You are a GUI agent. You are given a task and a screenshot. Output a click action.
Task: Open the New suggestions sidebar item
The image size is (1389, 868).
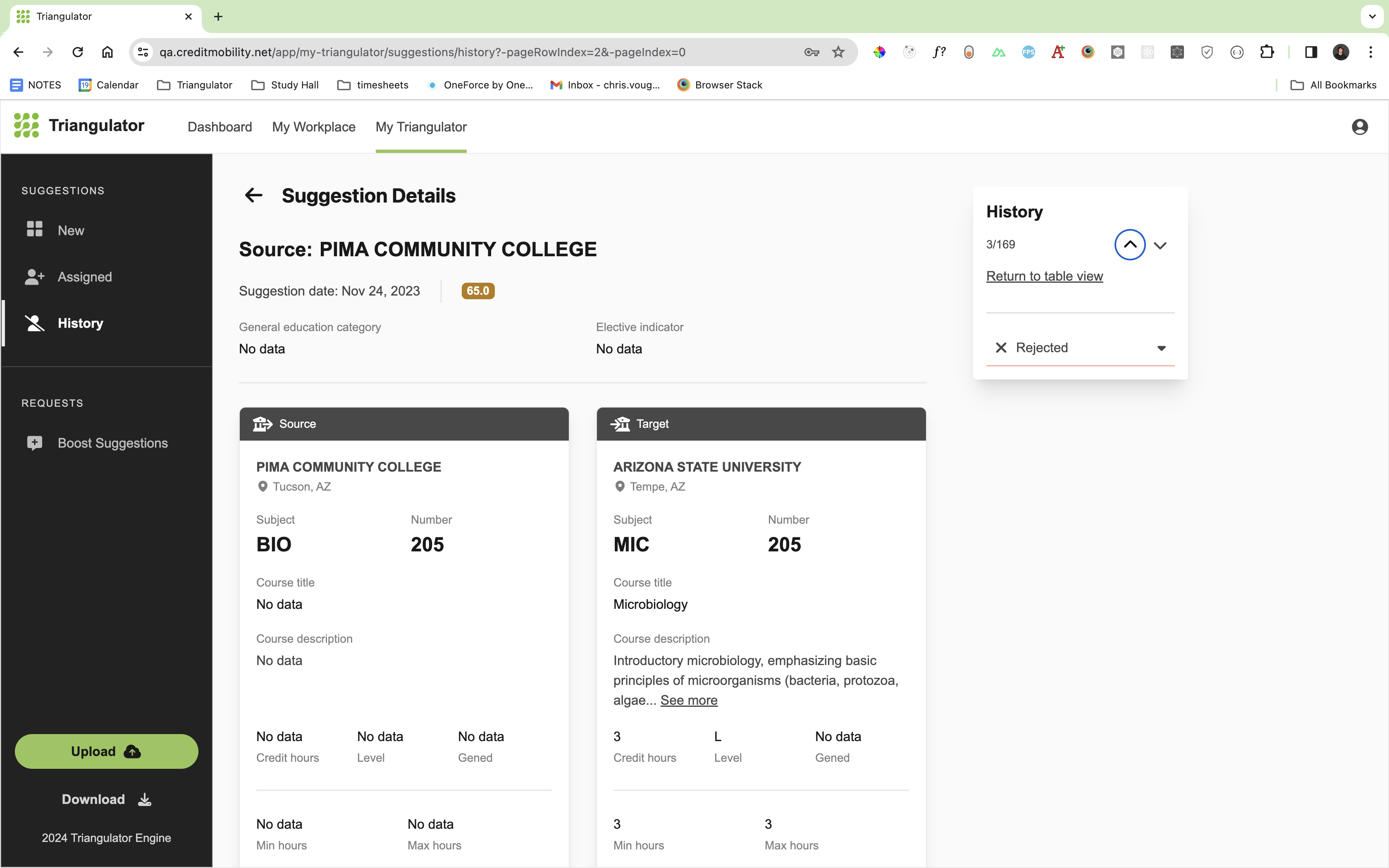(71, 230)
